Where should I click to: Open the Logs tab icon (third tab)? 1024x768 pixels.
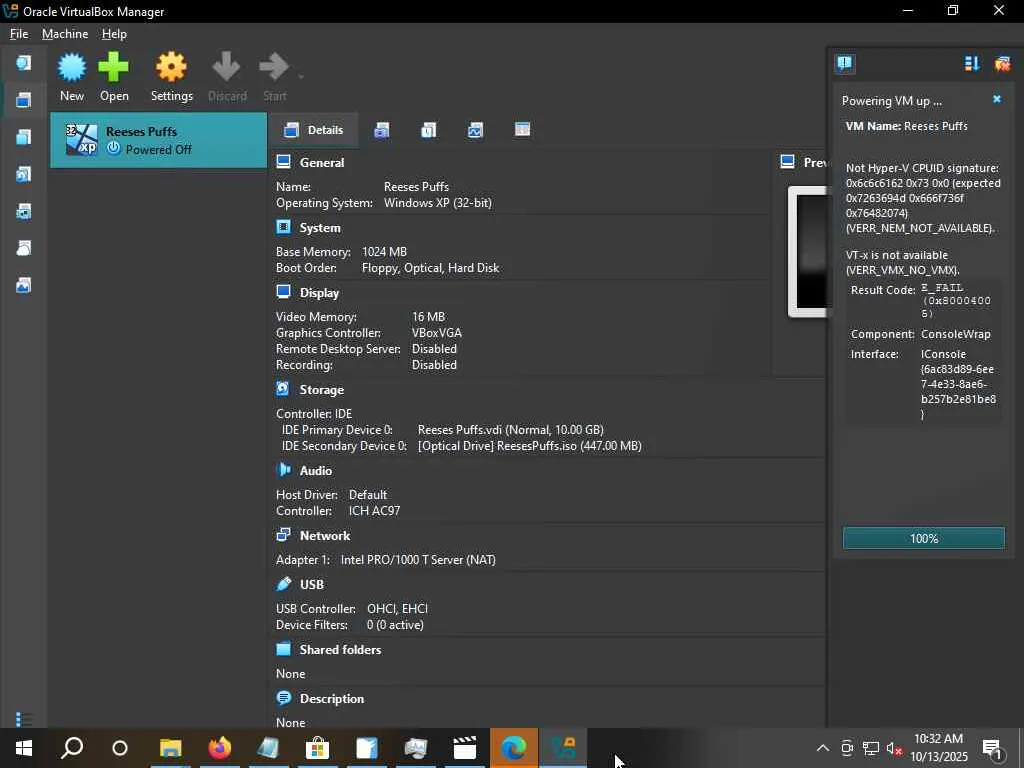428,130
